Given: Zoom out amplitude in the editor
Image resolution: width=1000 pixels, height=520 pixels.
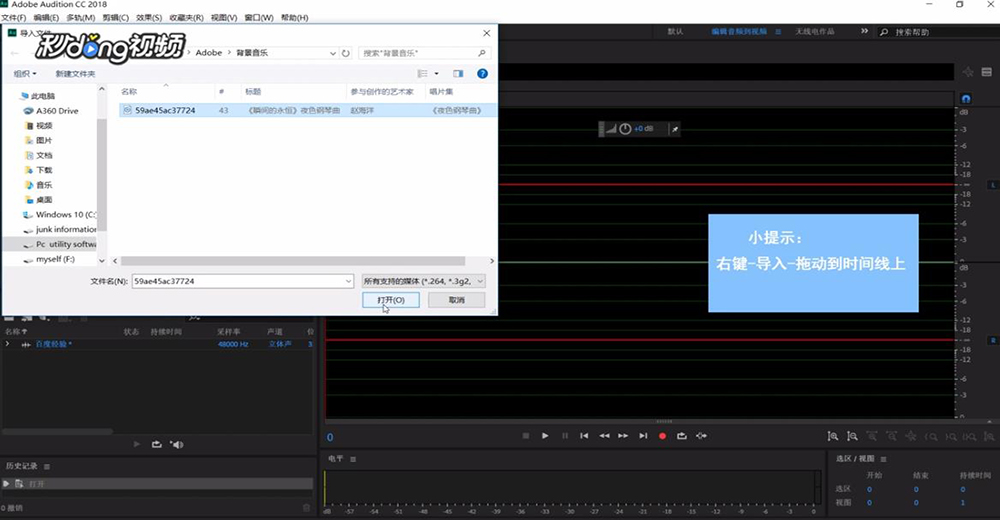Looking at the screenshot, I should pos(852,436).
